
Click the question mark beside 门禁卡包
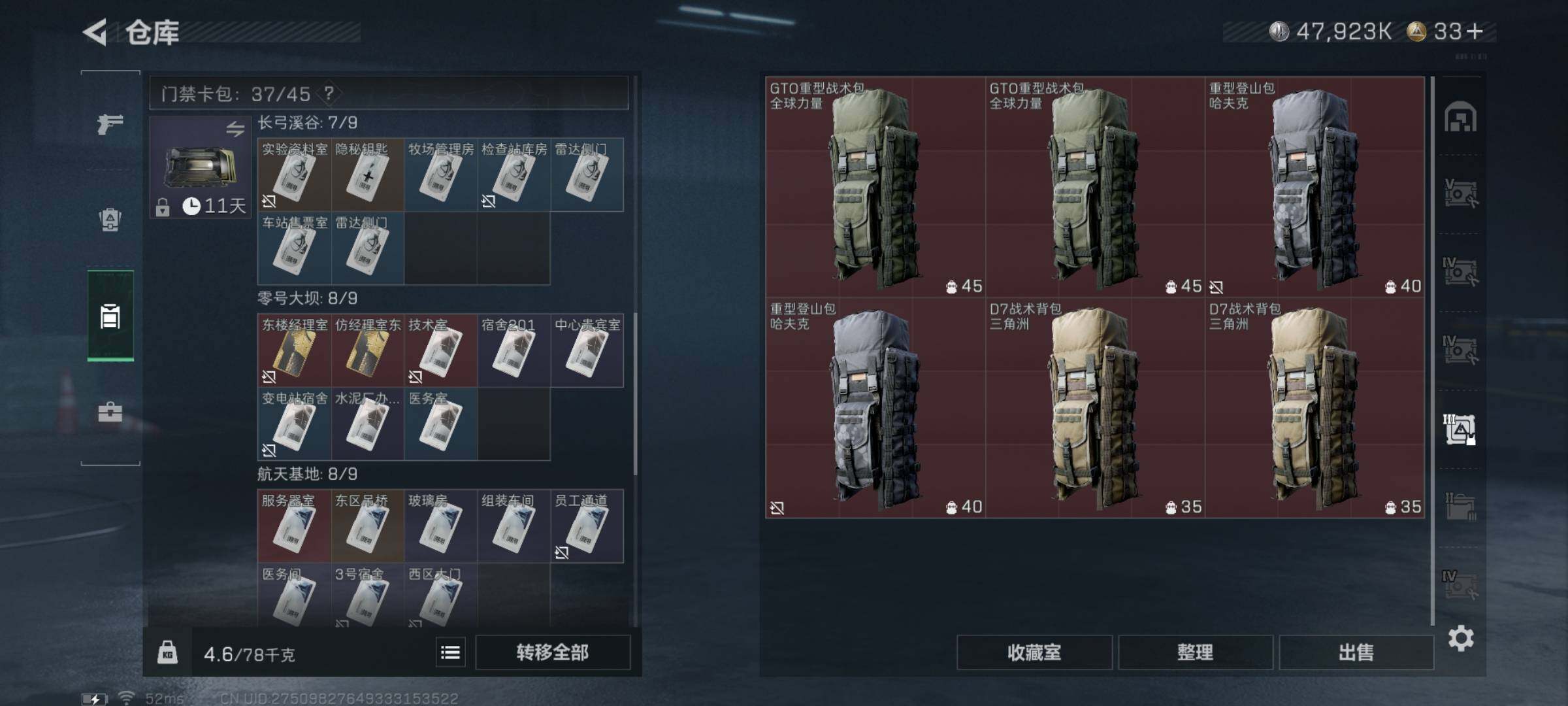[329, 93]
